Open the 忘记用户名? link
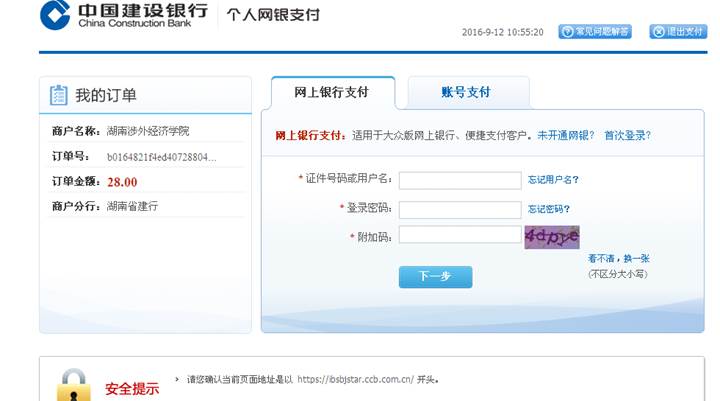Viewport: 720px width, 401px height. 553,180
